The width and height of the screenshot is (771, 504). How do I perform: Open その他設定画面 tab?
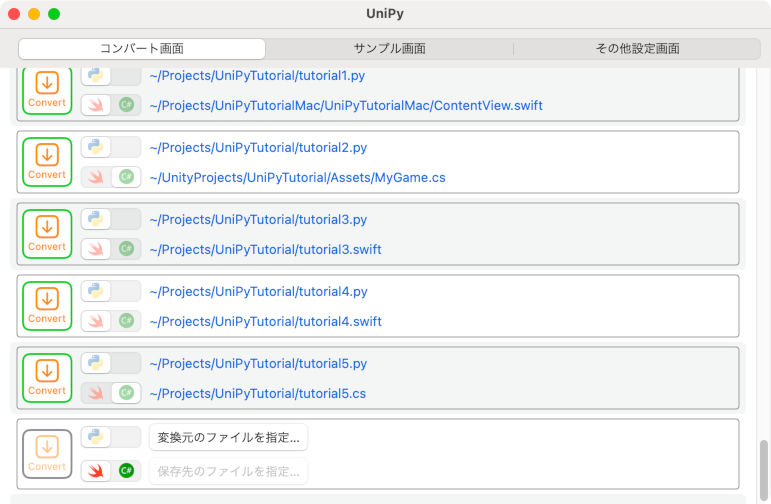(637, 49)
